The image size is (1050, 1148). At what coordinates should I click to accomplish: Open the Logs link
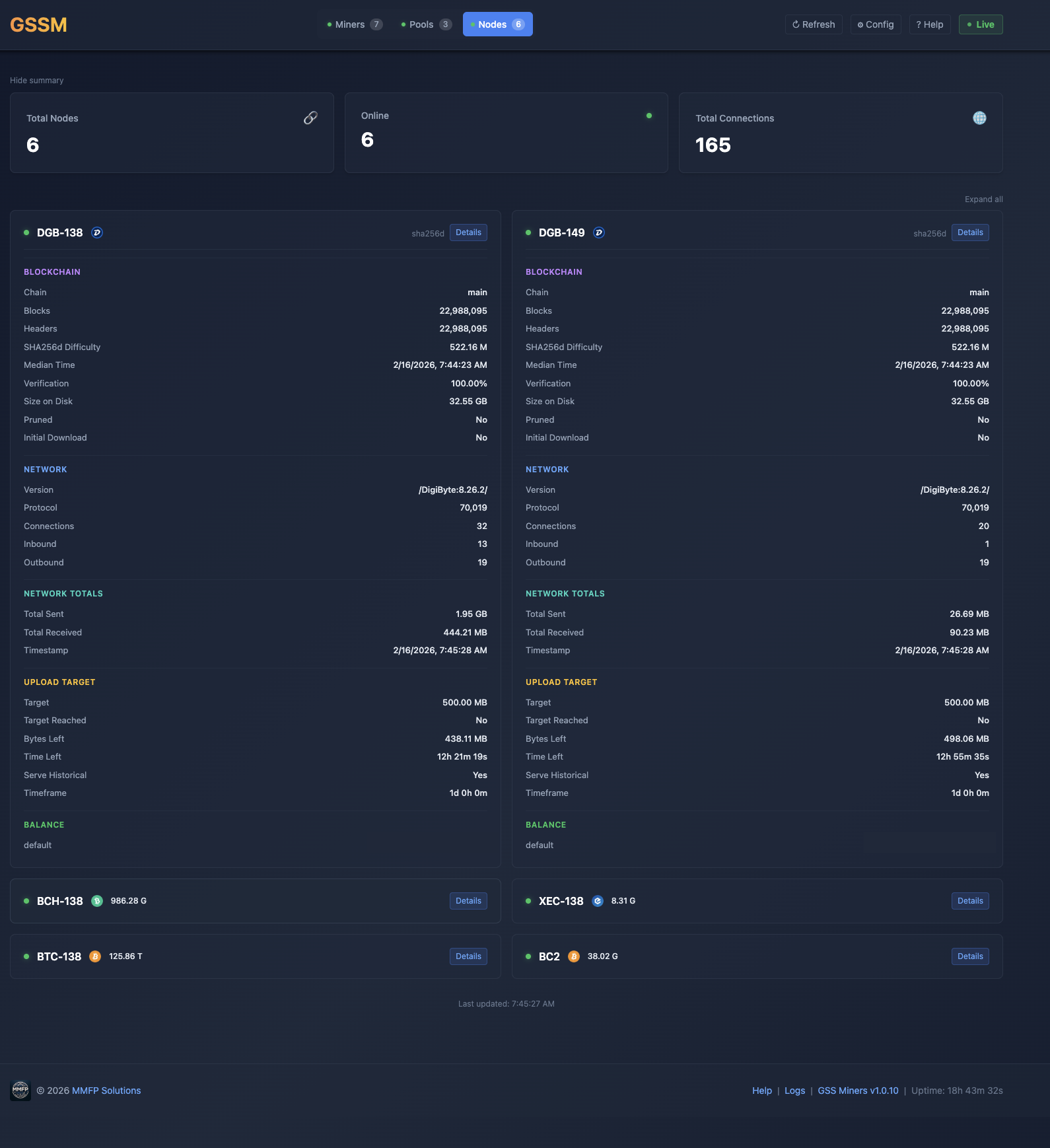(794, 1091)
